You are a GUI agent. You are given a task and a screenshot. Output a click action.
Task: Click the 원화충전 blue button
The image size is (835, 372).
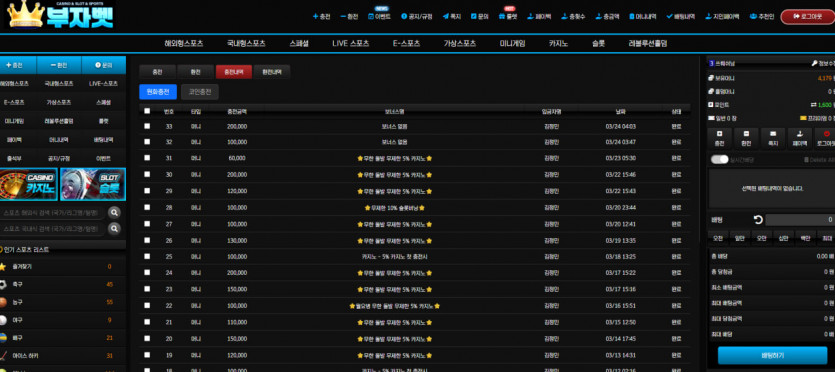(158, 92)
